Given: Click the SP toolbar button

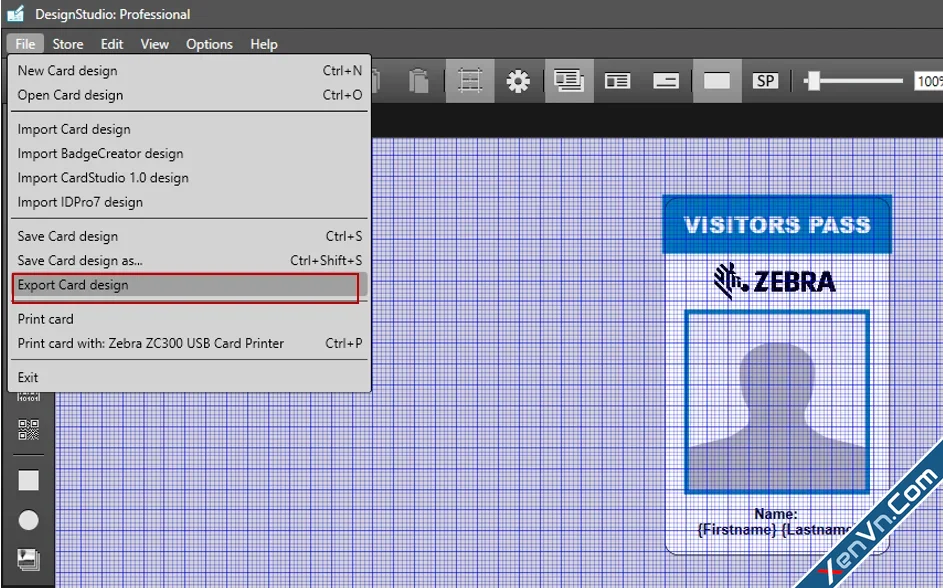Looking at the screenshot, I should coord(765,81).
